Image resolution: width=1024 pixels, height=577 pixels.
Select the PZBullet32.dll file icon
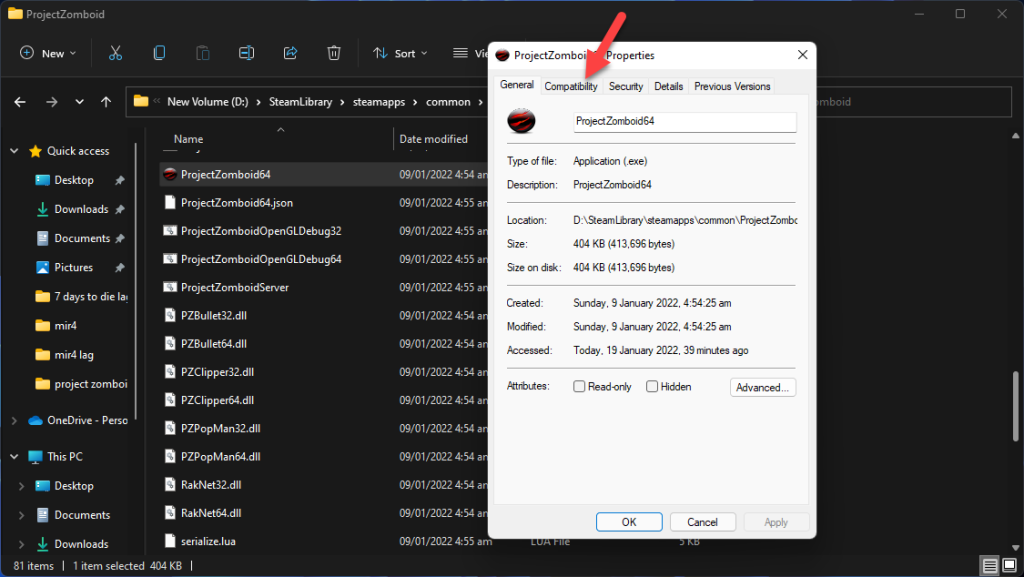click(x=170, y=315)
